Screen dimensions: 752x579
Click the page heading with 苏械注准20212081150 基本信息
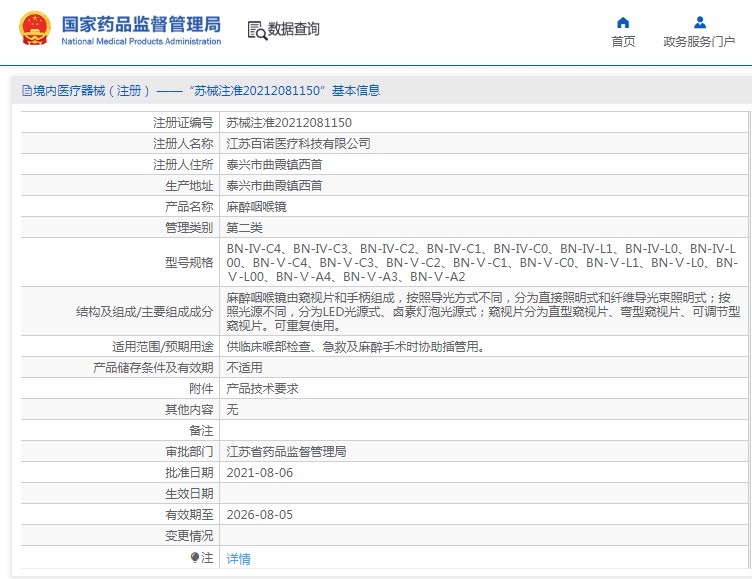coord(201,91)
